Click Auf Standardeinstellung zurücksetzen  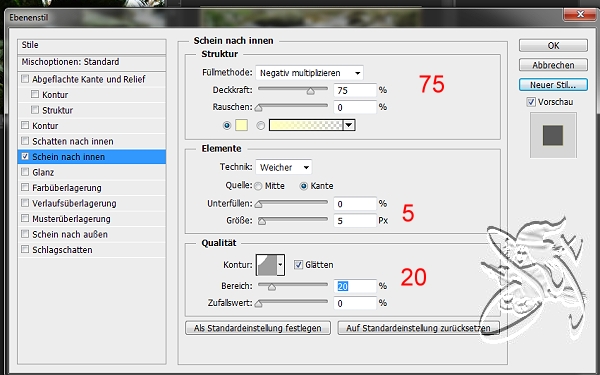pos(419,328)
